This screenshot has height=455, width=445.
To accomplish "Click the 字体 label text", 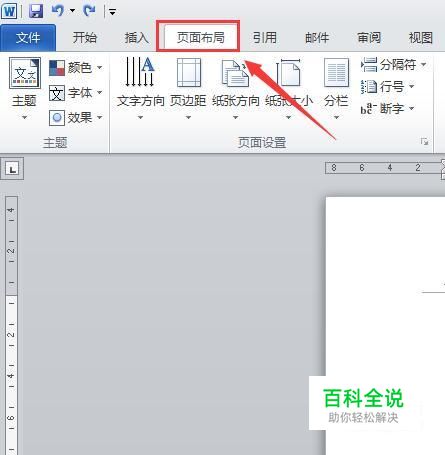I will tap(80, 93).
